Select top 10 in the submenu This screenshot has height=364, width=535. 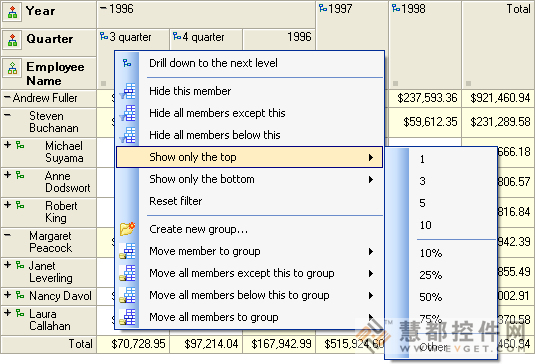(x=441, y=225)
